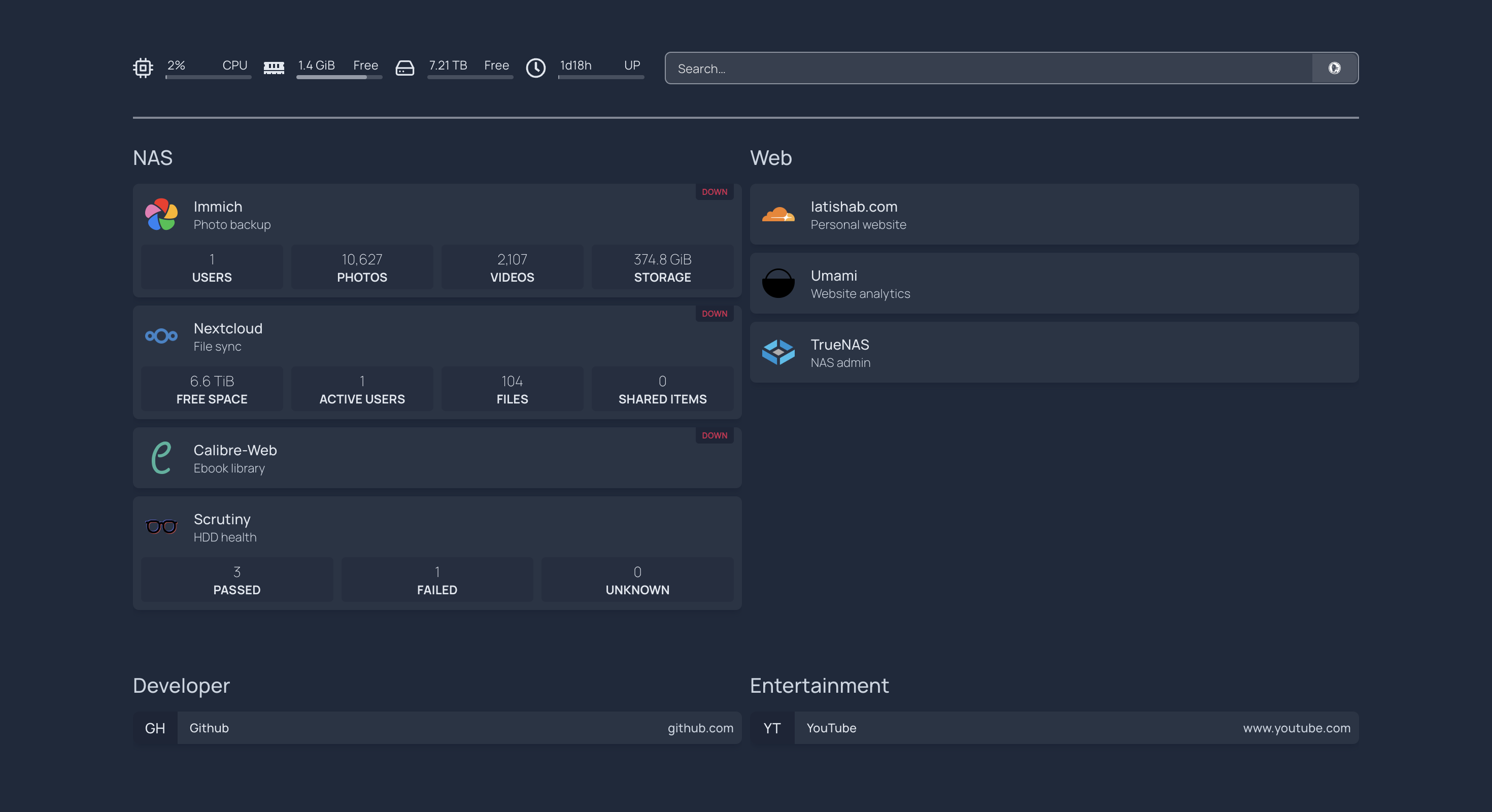1492x812 pixels.
Task: Open the Umami website analytics card
Action: pos(1054,283)
